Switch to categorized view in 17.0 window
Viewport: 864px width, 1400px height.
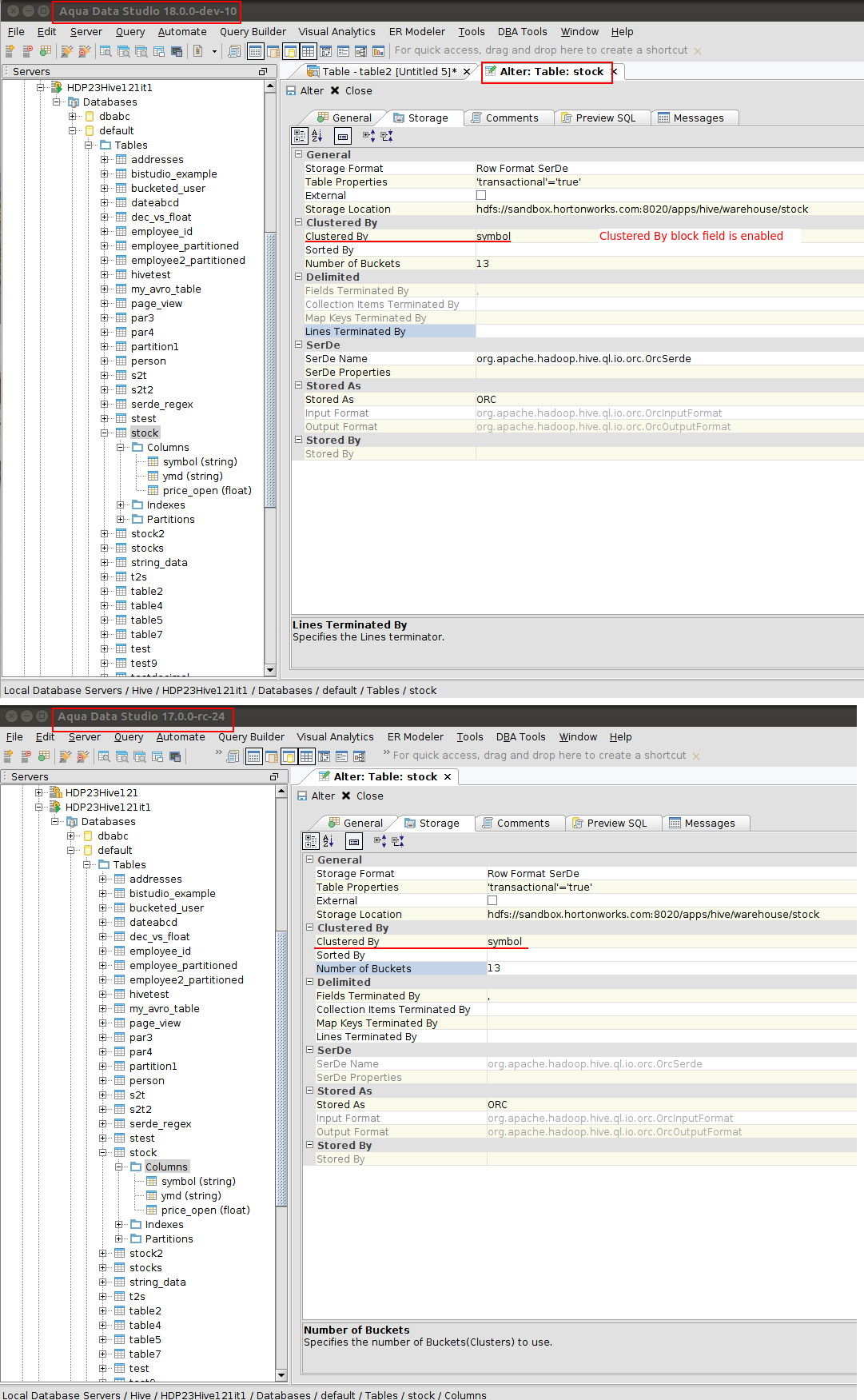pyautogui.click(x=311, y=841)
